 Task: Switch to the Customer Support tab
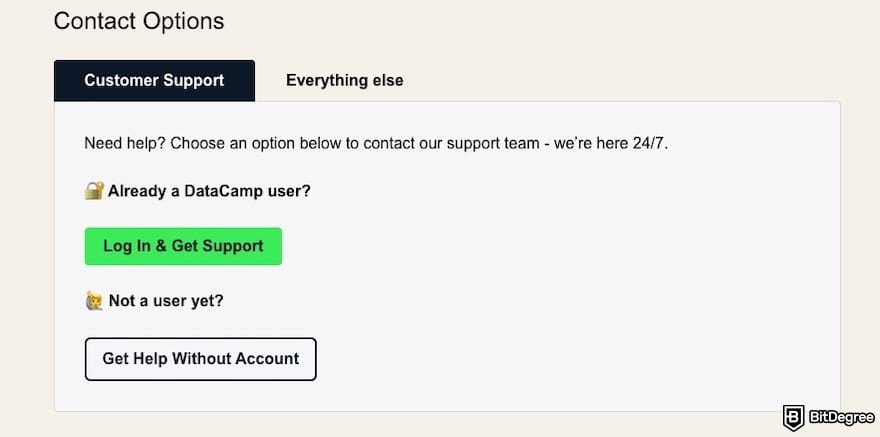[154, 81]
